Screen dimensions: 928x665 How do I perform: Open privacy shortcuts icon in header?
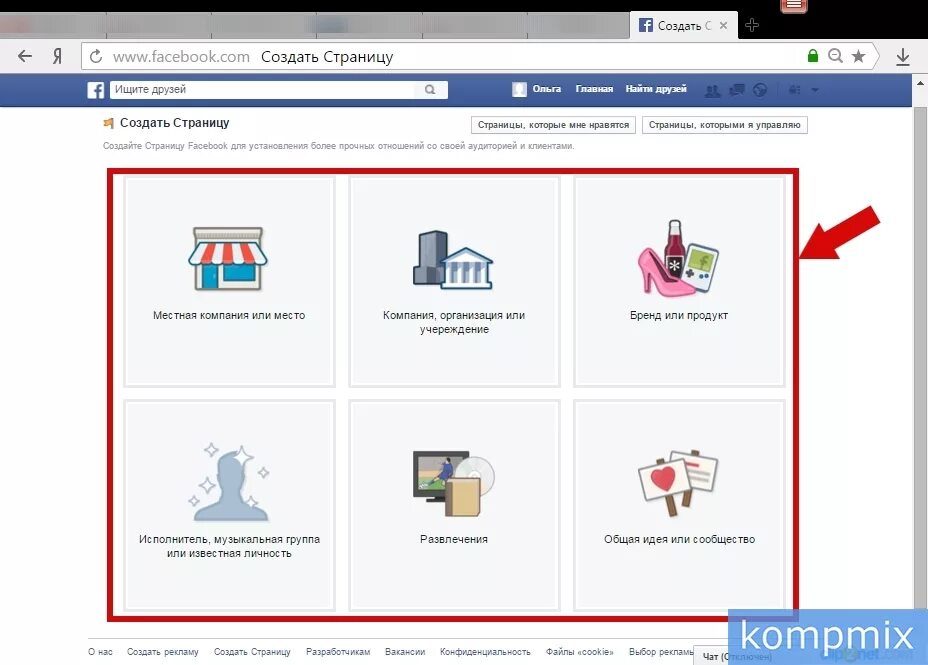coord(794,90)
